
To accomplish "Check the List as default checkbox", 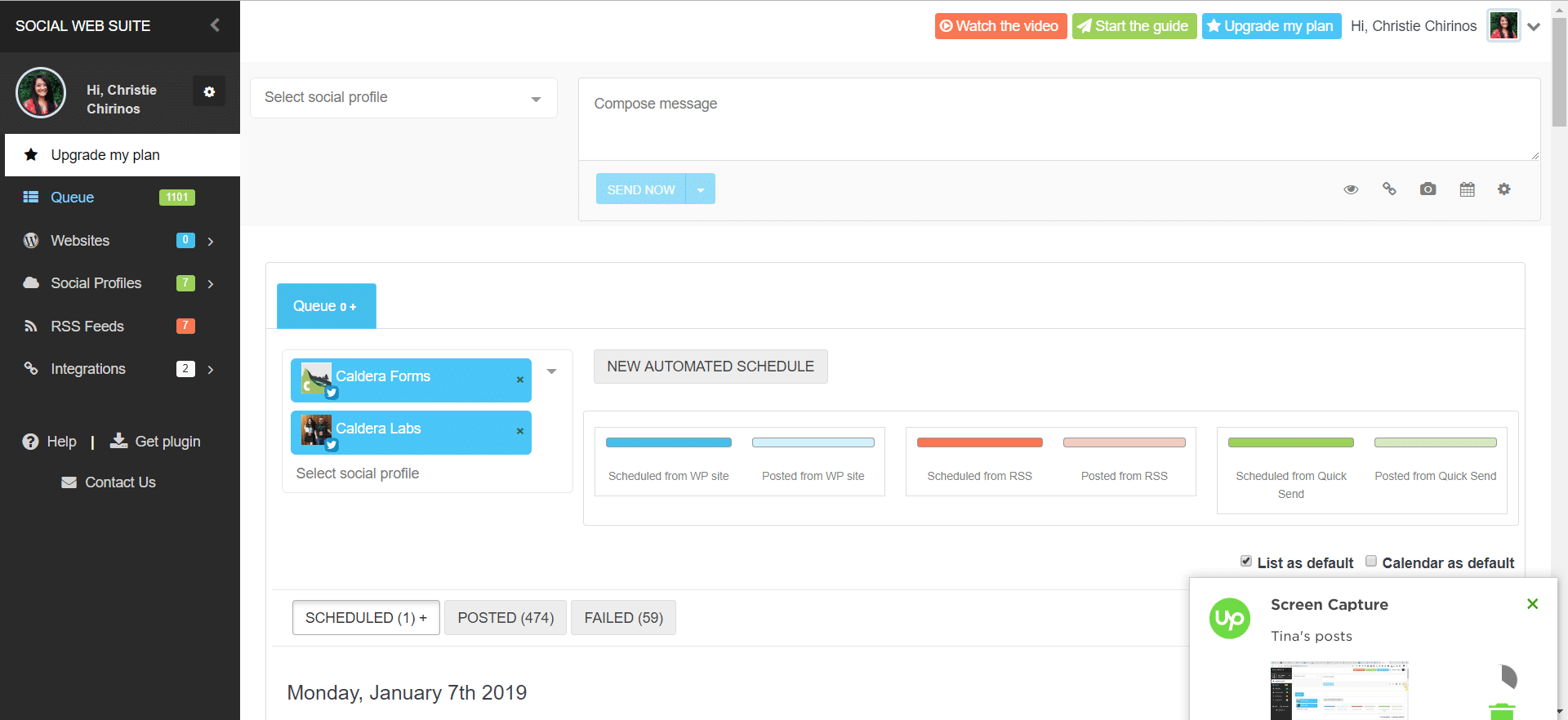I will click(x=1246, y=561).
